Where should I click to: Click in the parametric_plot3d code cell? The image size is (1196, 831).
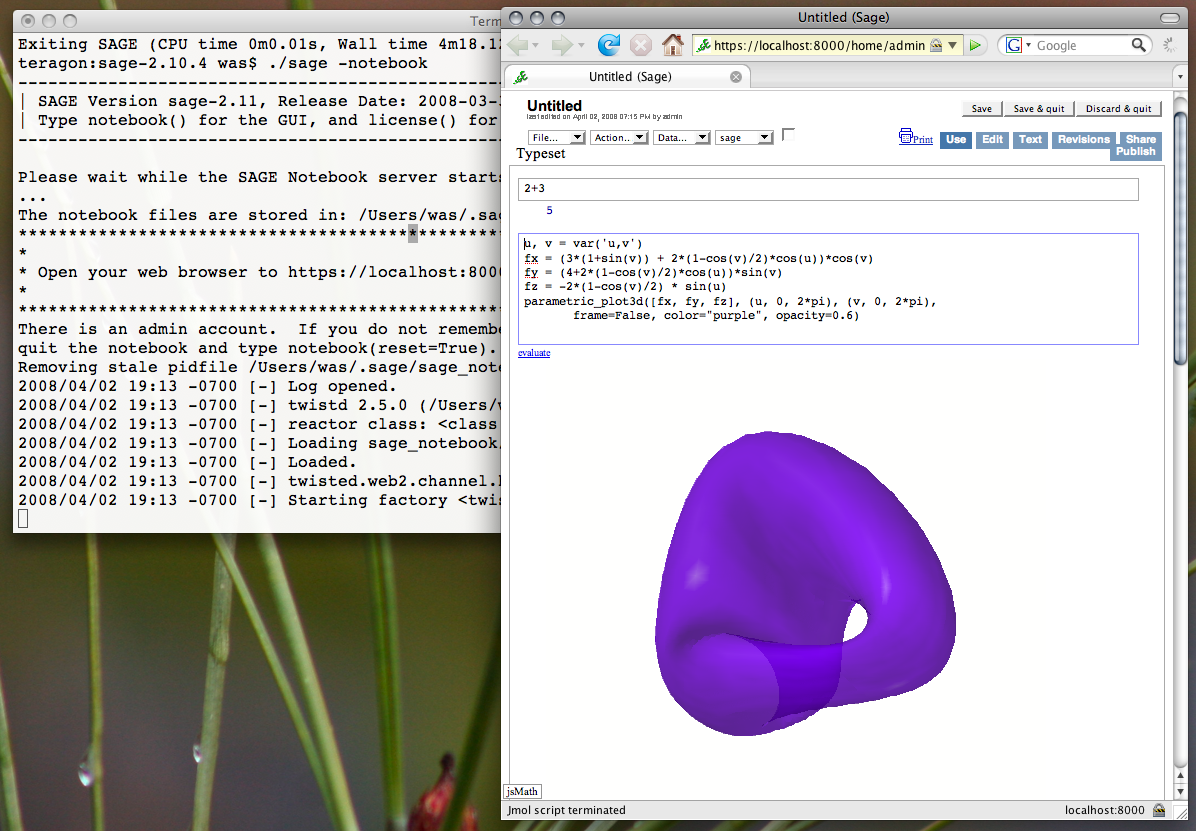pos(828,289)
